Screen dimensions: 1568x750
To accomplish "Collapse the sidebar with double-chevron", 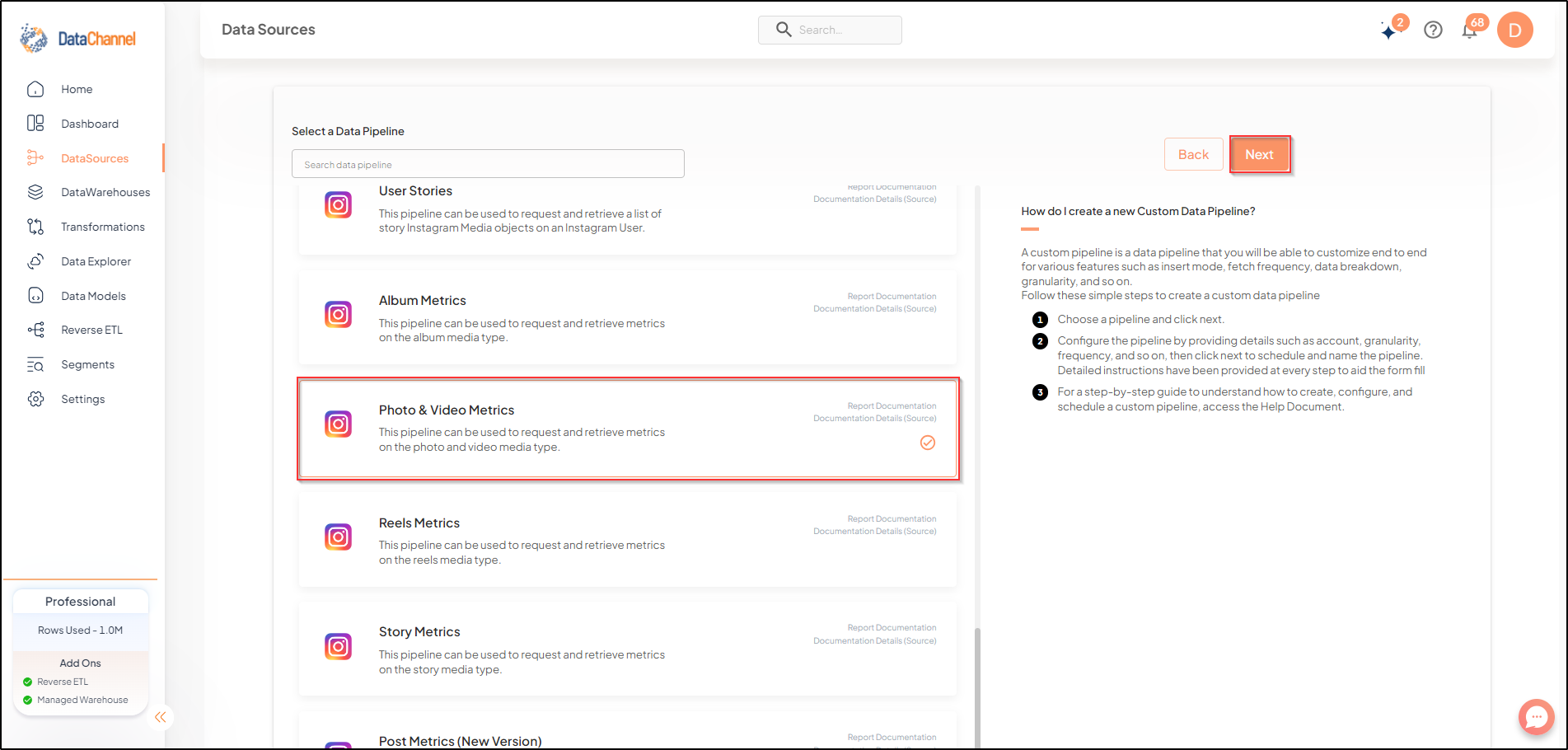I will coord(161,717).
